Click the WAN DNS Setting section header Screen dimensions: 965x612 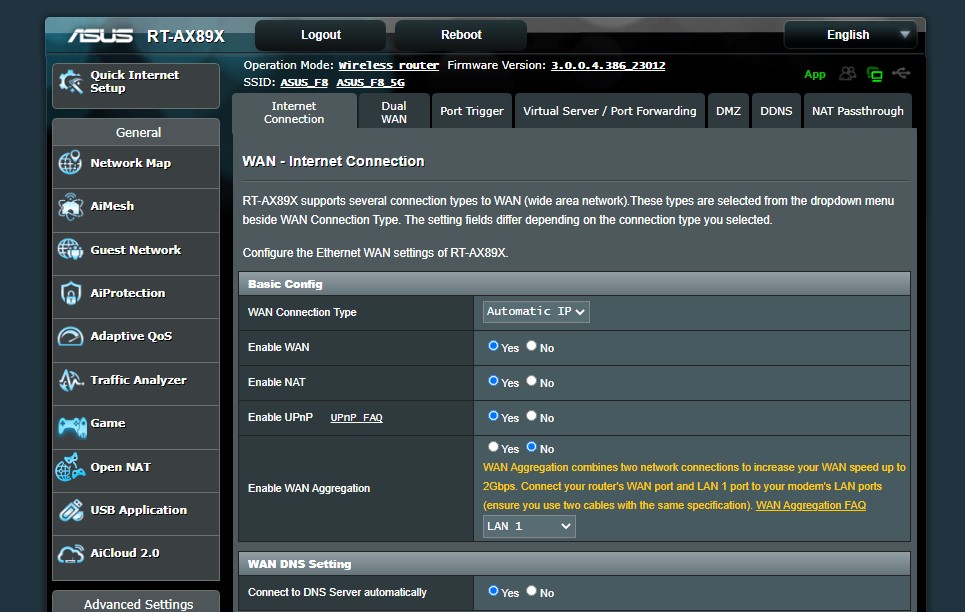pos(574,564)
